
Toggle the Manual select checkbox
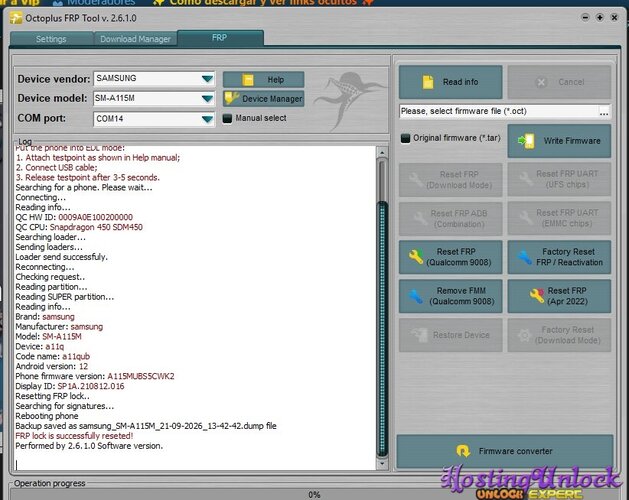tap(227, 118)
